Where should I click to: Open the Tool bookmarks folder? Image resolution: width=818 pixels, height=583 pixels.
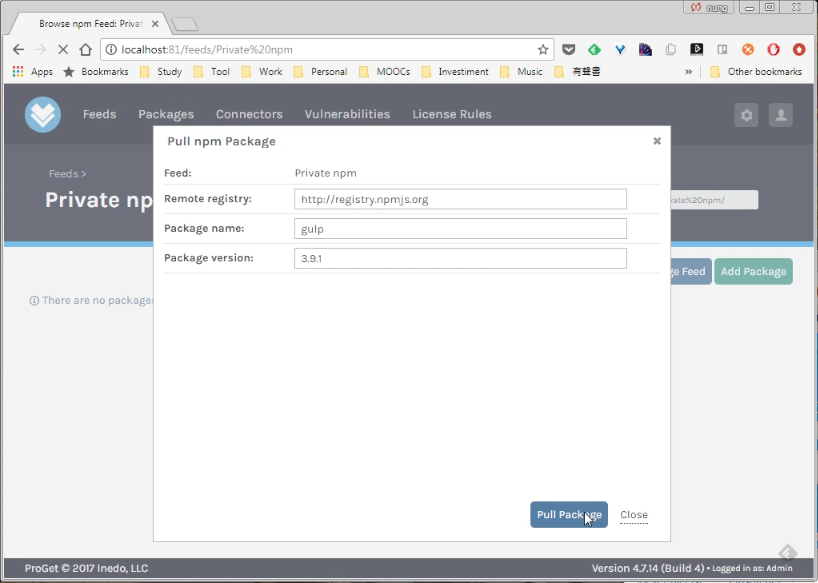point(212,71)
